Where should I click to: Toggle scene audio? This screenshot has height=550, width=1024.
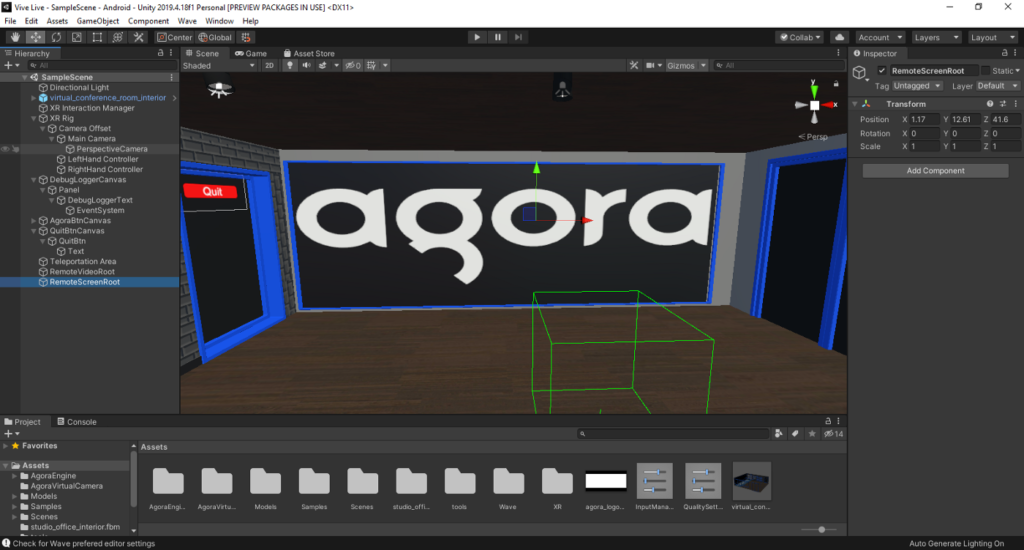306,65
